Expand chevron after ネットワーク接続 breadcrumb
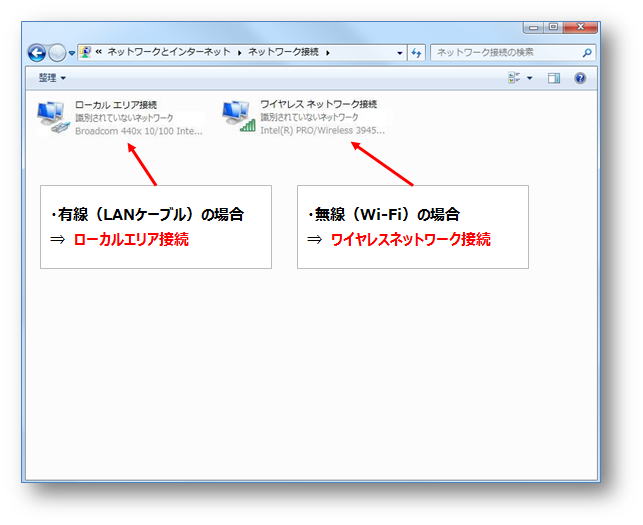 [328, 52]
